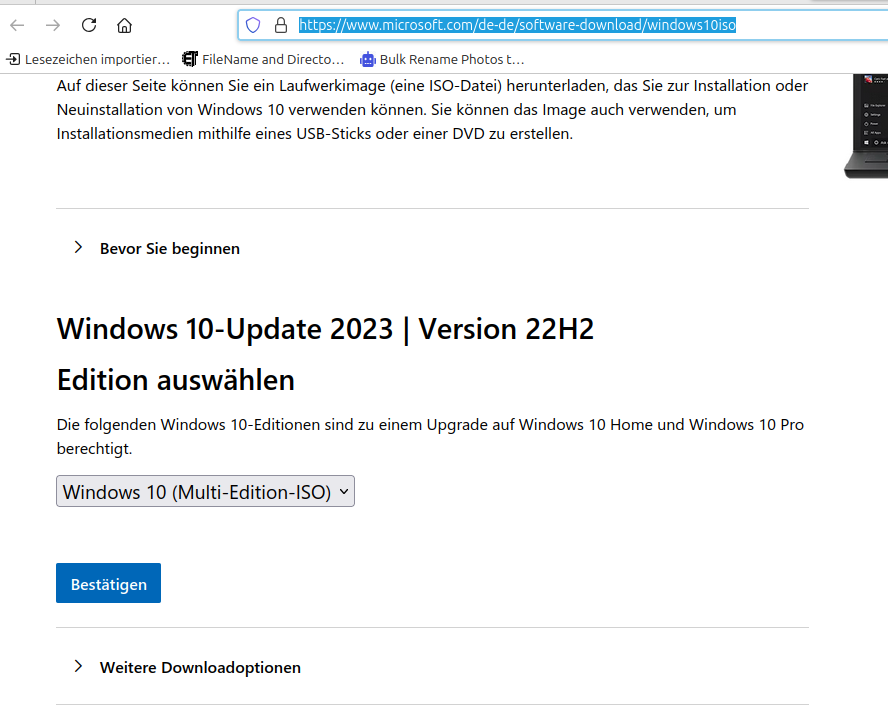The image size is (888, 720).
Task: Open tracking protection shield icon
Action: 253,25
